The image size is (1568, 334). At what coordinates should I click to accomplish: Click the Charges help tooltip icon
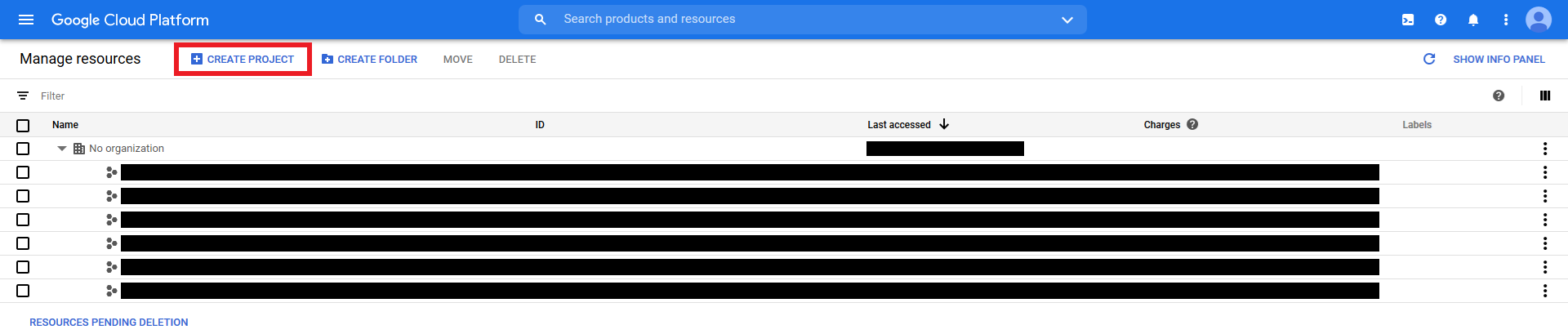point(1192,125)
